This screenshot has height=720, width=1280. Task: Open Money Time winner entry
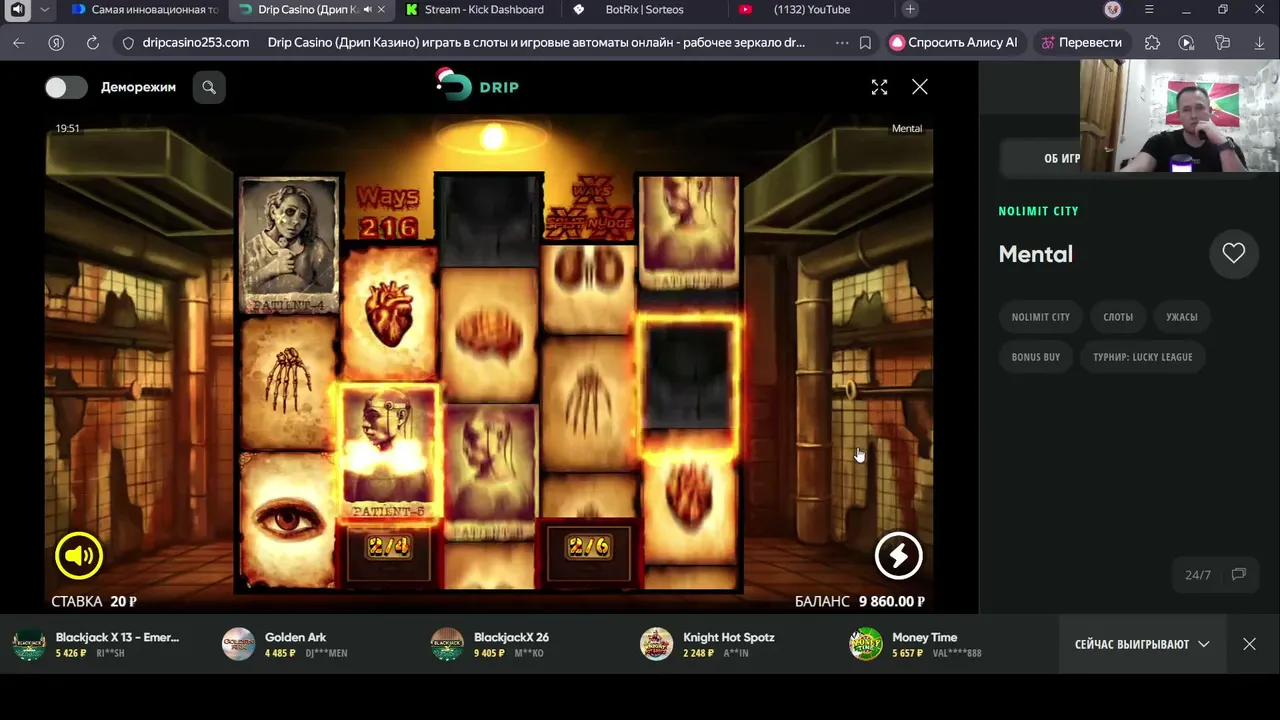pos(915,644)
